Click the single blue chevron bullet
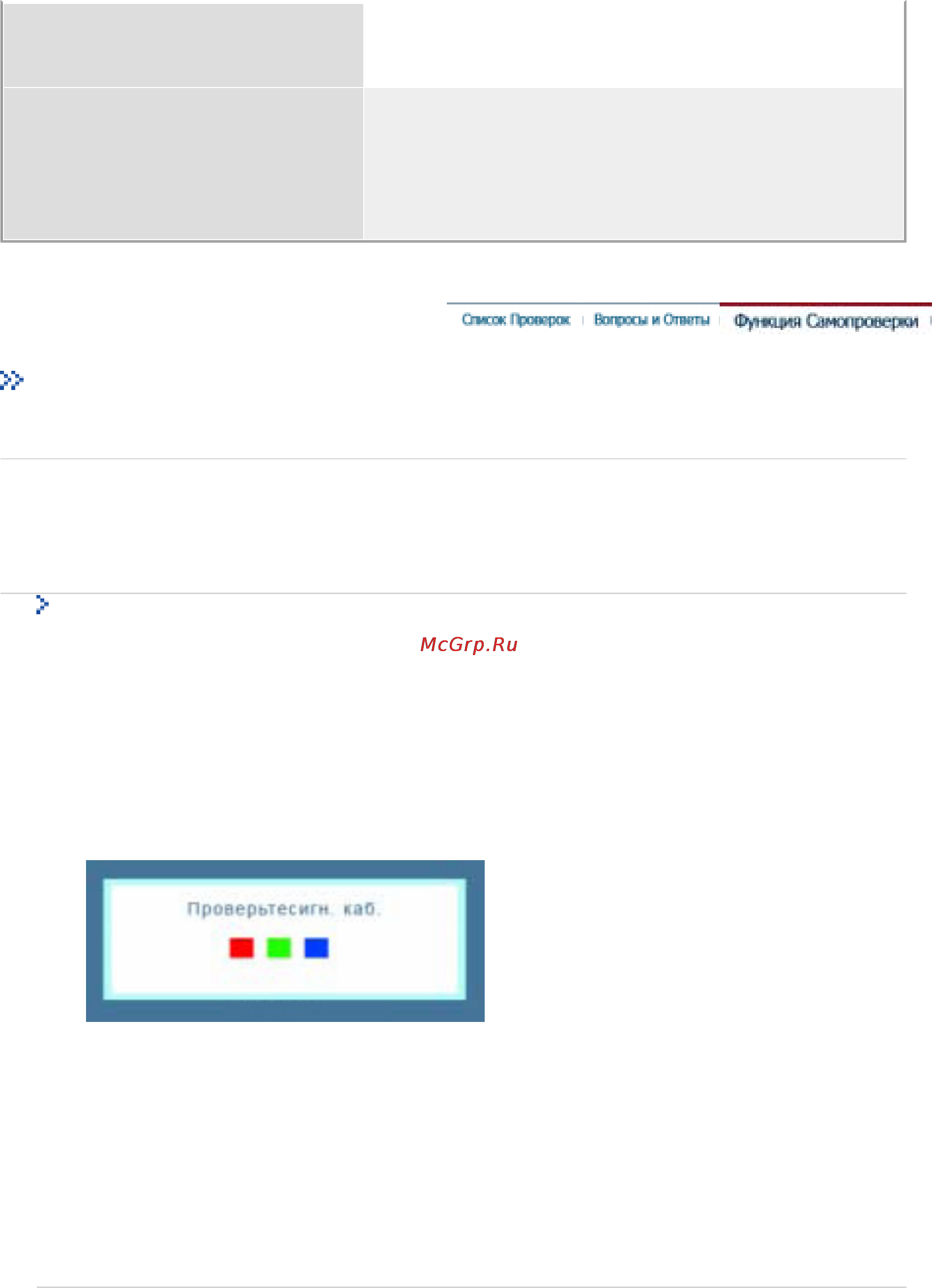This screenshot has width=932, height=1288. [x=43, y=604]
